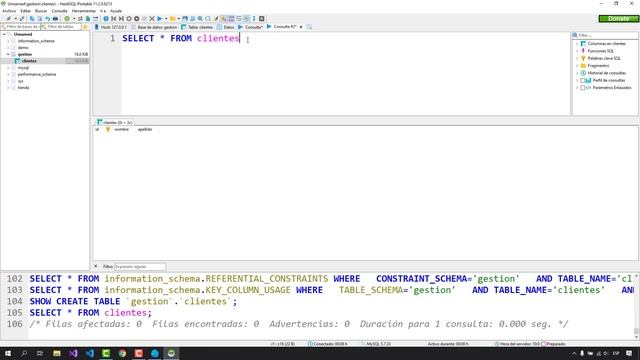The image size is (640, 360).
Task: Click the favorites star beside table filter
Action: pyautogui.click(x=85, y=27)
